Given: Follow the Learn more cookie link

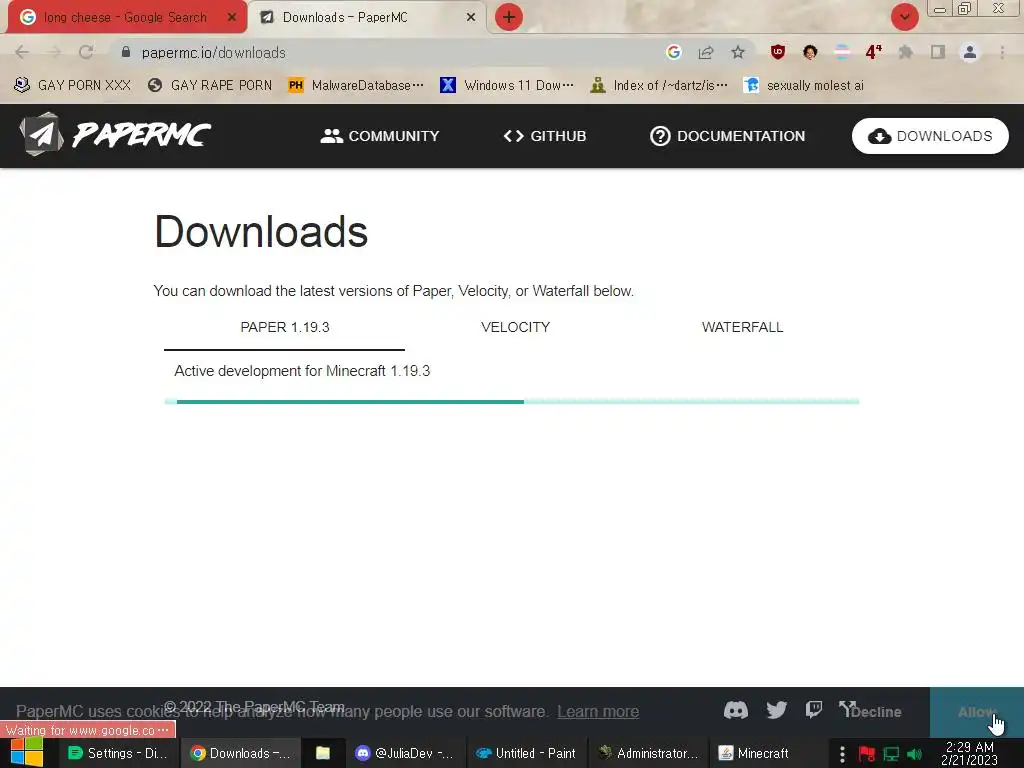Looking at the screenshot, I should [598, 711].
